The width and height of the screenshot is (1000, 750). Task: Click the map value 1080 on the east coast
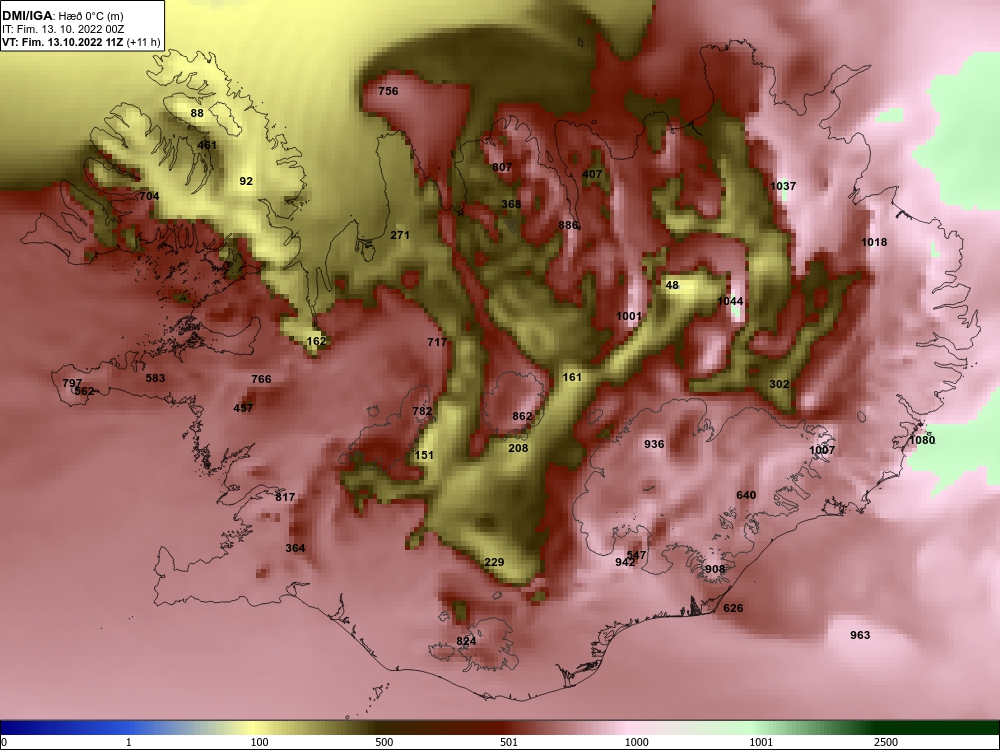[922, 441]
